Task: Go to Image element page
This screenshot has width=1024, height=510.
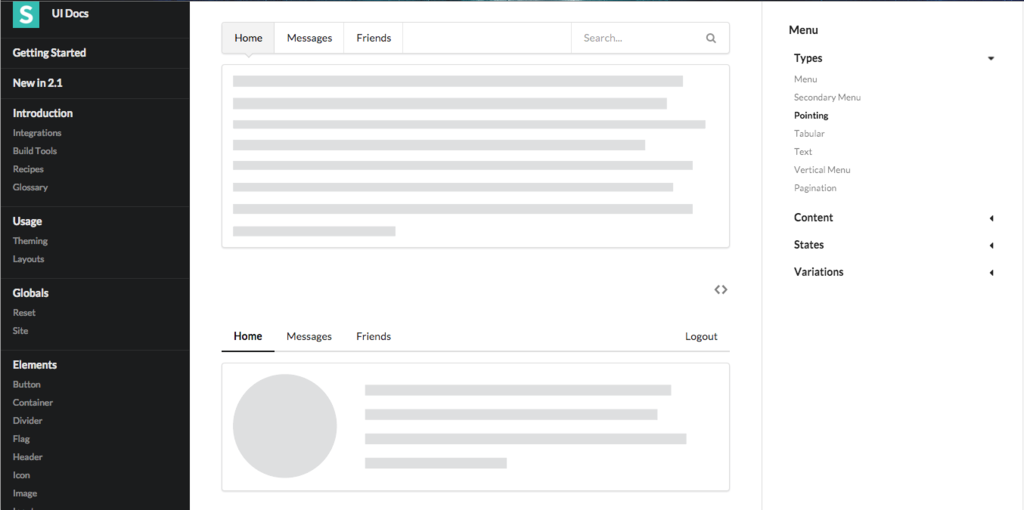Action: 25,494
